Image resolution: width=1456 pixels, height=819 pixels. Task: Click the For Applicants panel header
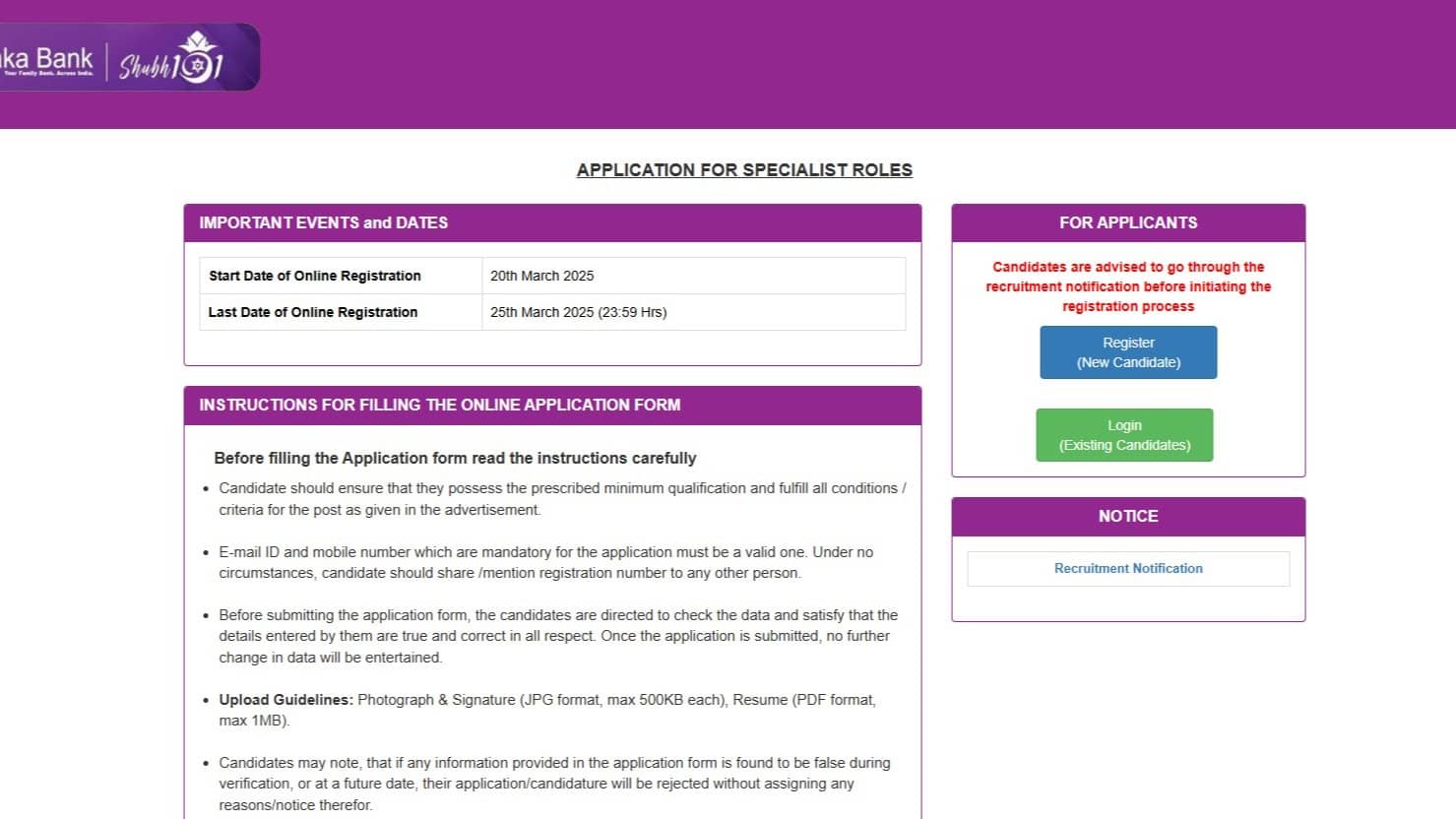tap(1128, 223)
